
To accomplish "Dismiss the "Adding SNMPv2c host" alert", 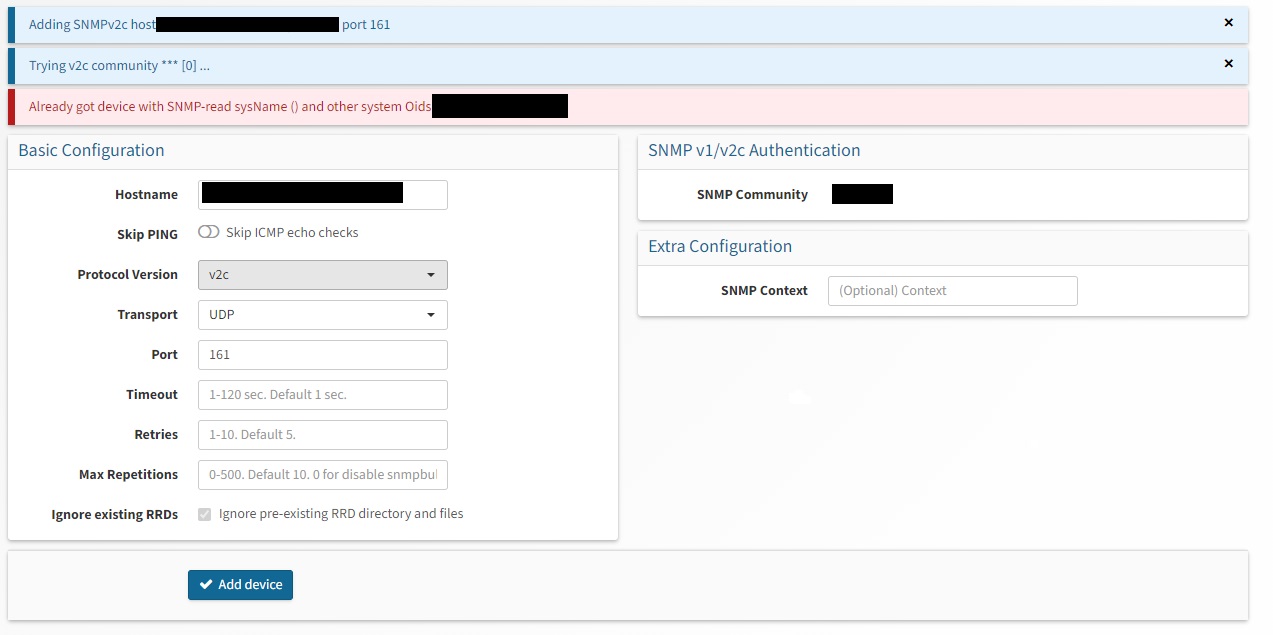I will (x=1228, y=23).
